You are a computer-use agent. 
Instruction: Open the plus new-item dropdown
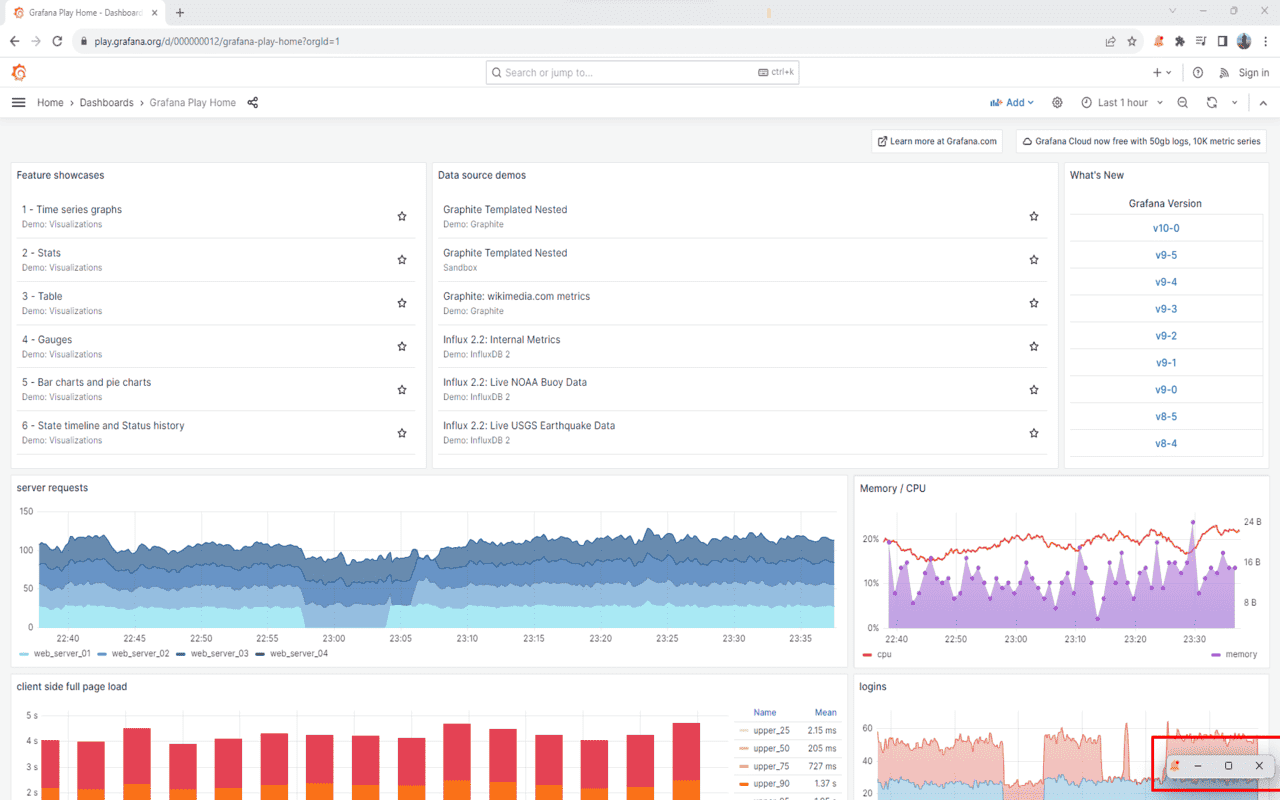point(1162,72)
